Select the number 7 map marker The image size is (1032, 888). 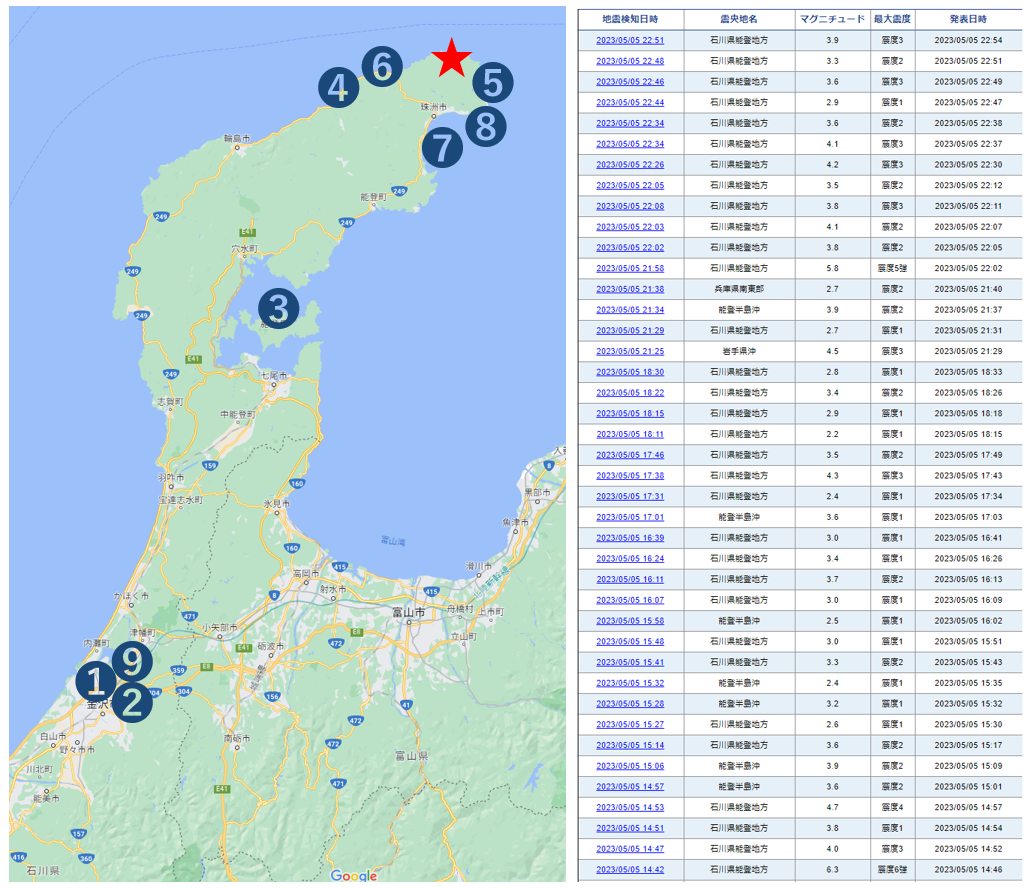(x=441, y=147)
